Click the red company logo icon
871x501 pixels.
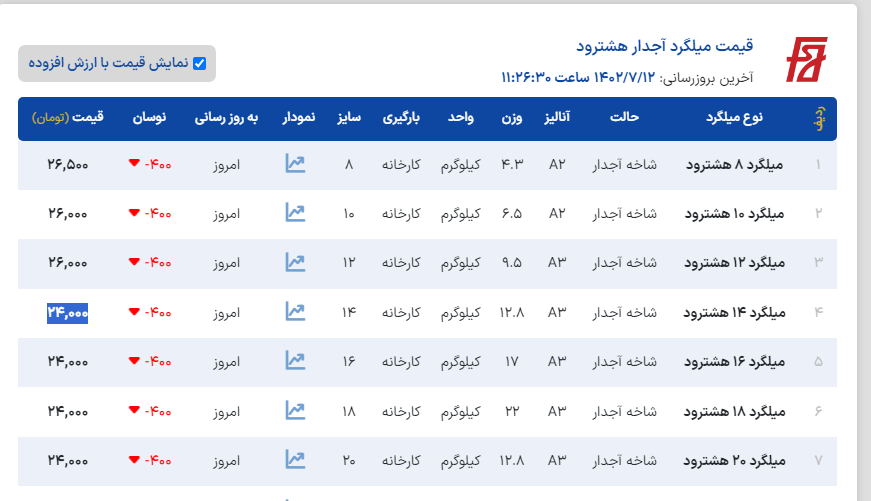805,61
